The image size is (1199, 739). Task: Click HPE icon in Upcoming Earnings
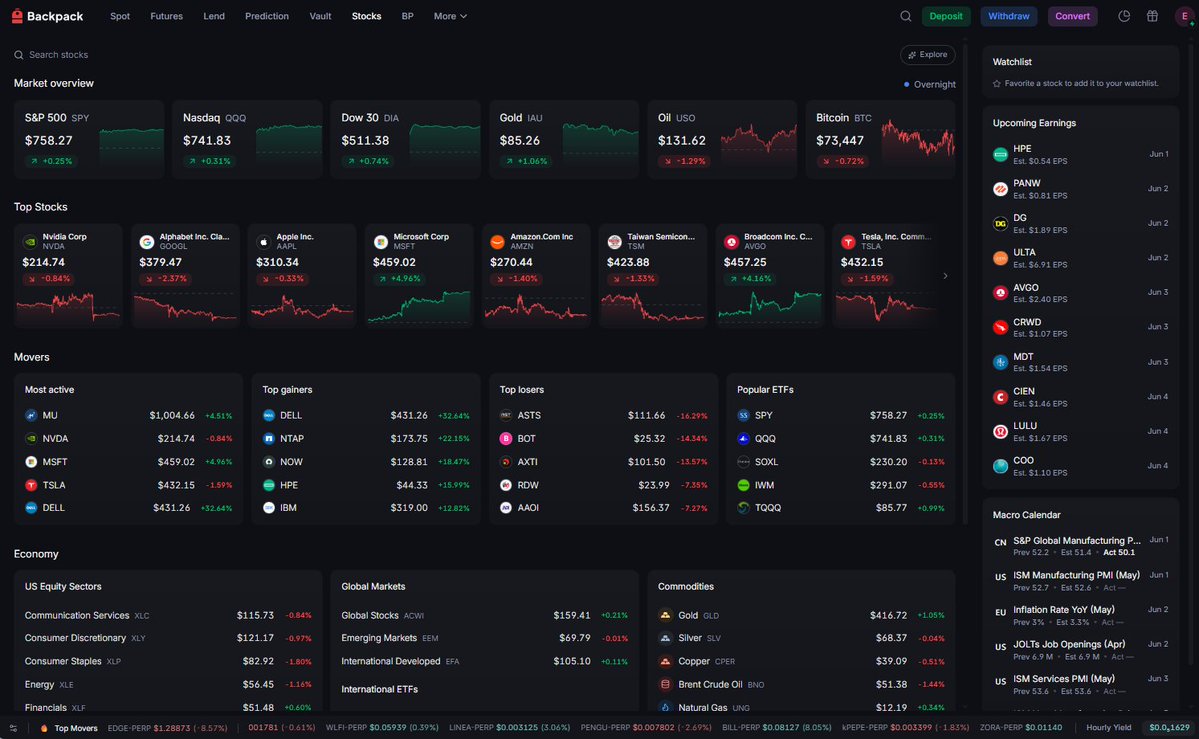1000,155
